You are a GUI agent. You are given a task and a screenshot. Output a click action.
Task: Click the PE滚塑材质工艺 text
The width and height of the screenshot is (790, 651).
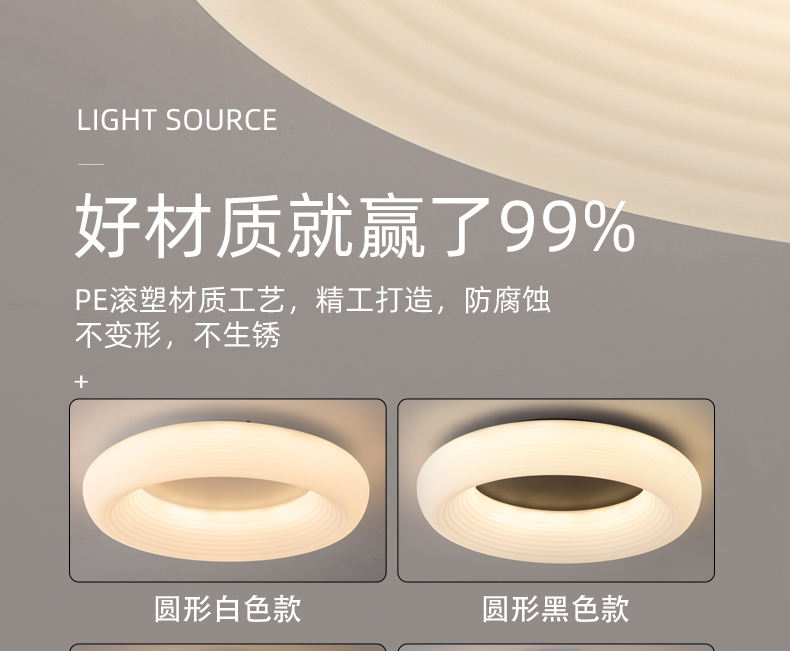(x=180, y=300)
